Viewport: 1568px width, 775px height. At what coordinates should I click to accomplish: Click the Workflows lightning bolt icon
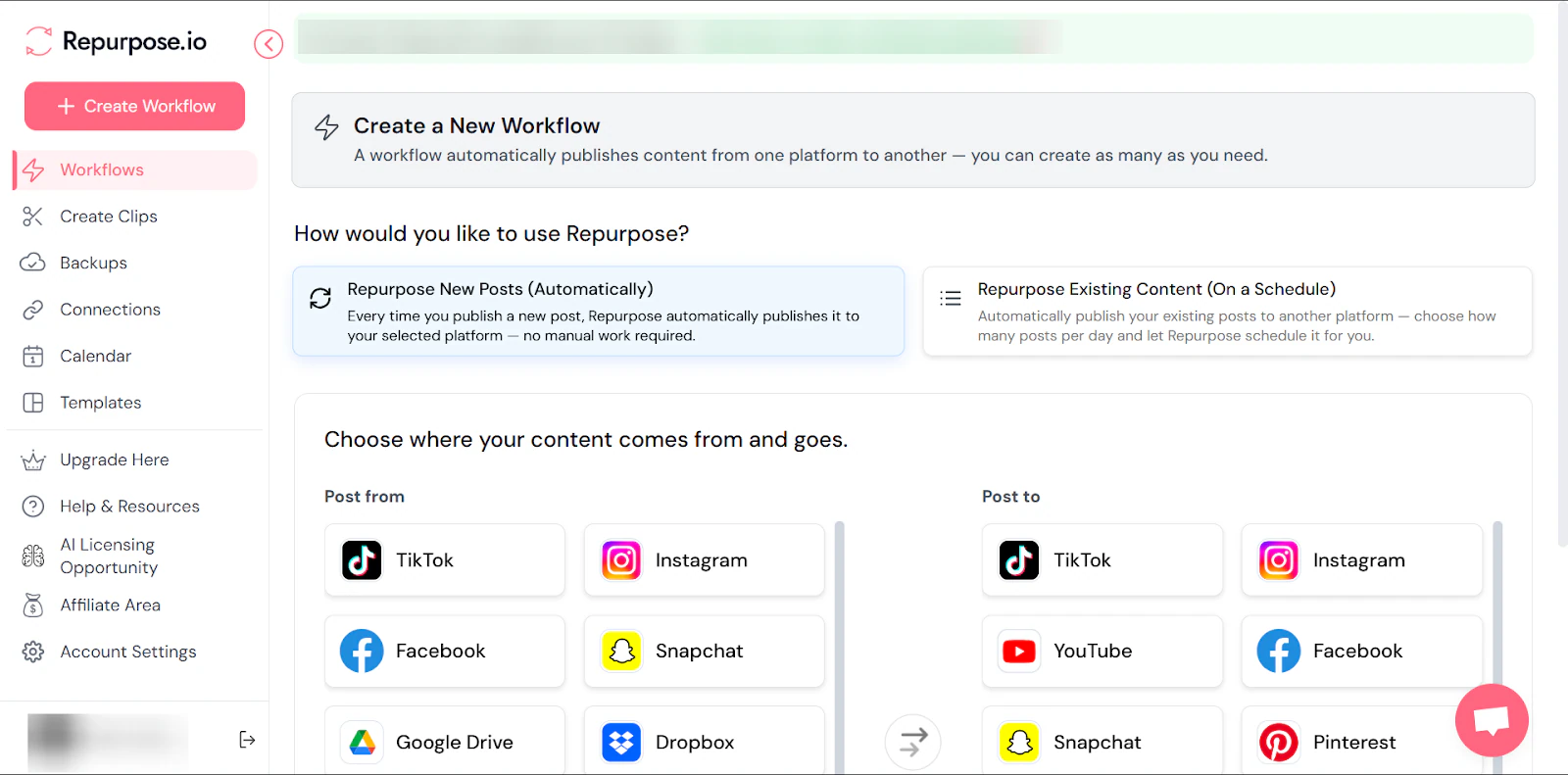point(33,170)
